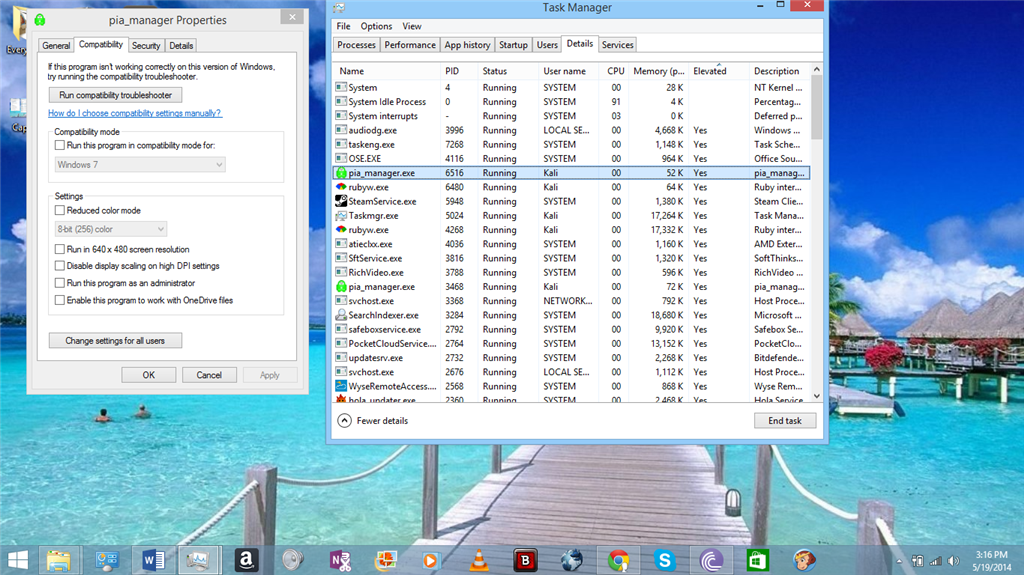This screenshot has width=1024, height=575.
Task: Open the 8-bit (256) color dropdown
Action: click(x=110, y=229)
